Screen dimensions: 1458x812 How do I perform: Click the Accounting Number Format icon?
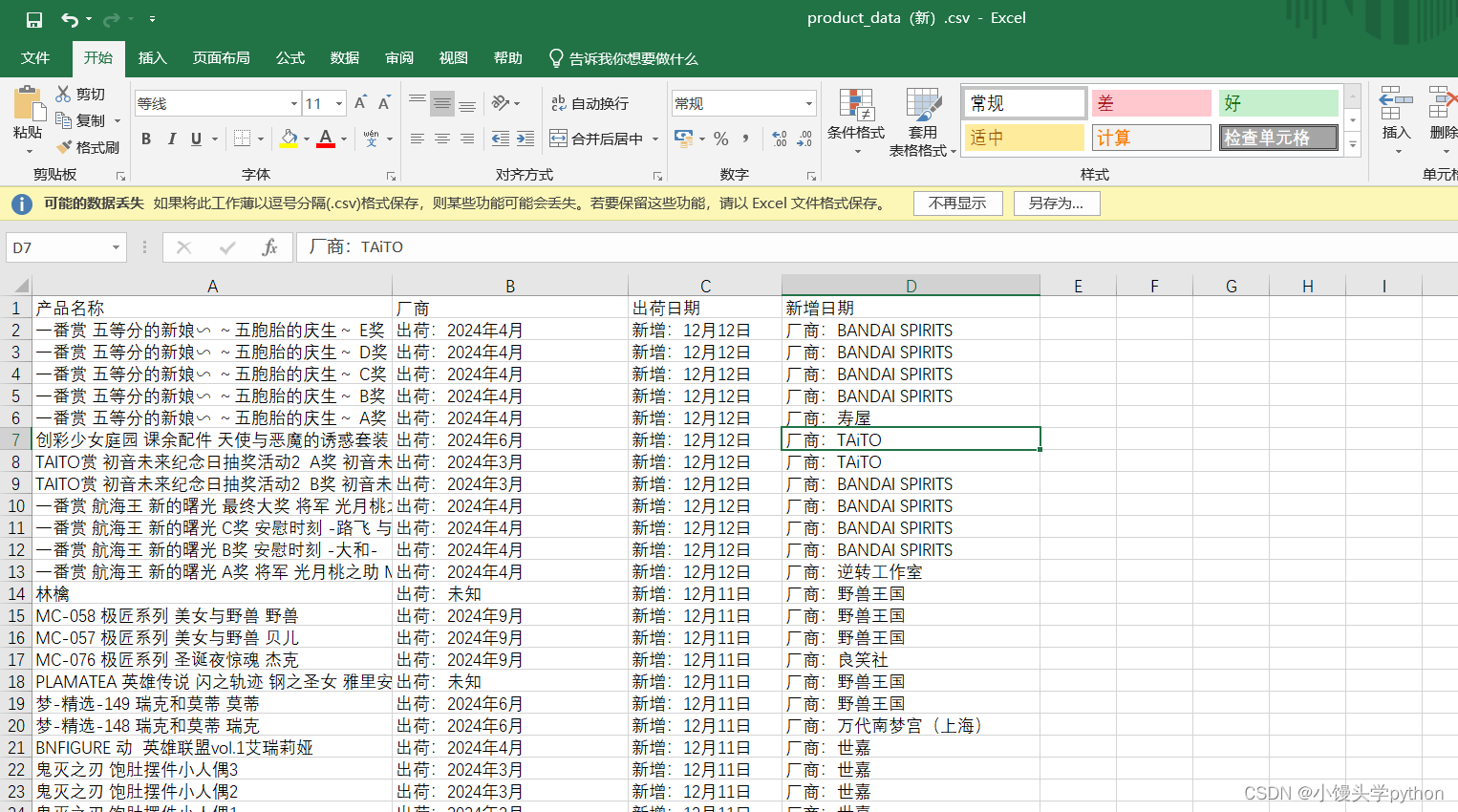684,139
